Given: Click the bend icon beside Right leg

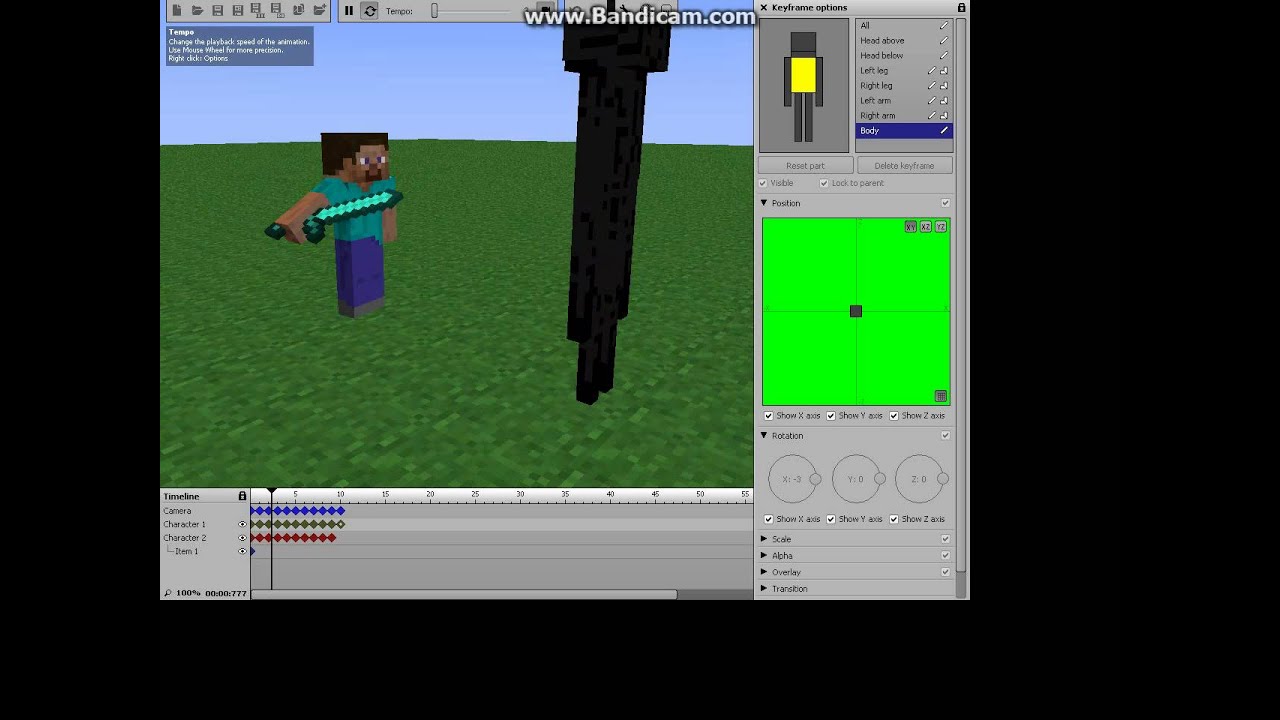Looking at the screenshot, I should click(x=944, y=85).
